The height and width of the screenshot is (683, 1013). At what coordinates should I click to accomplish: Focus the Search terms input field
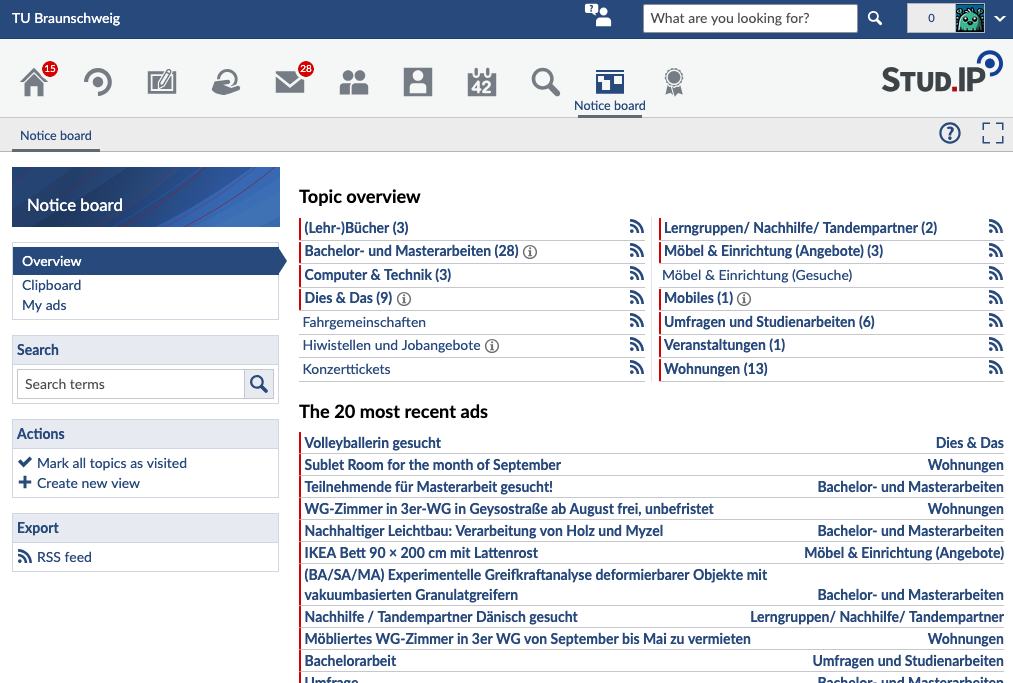coord(131,384)
